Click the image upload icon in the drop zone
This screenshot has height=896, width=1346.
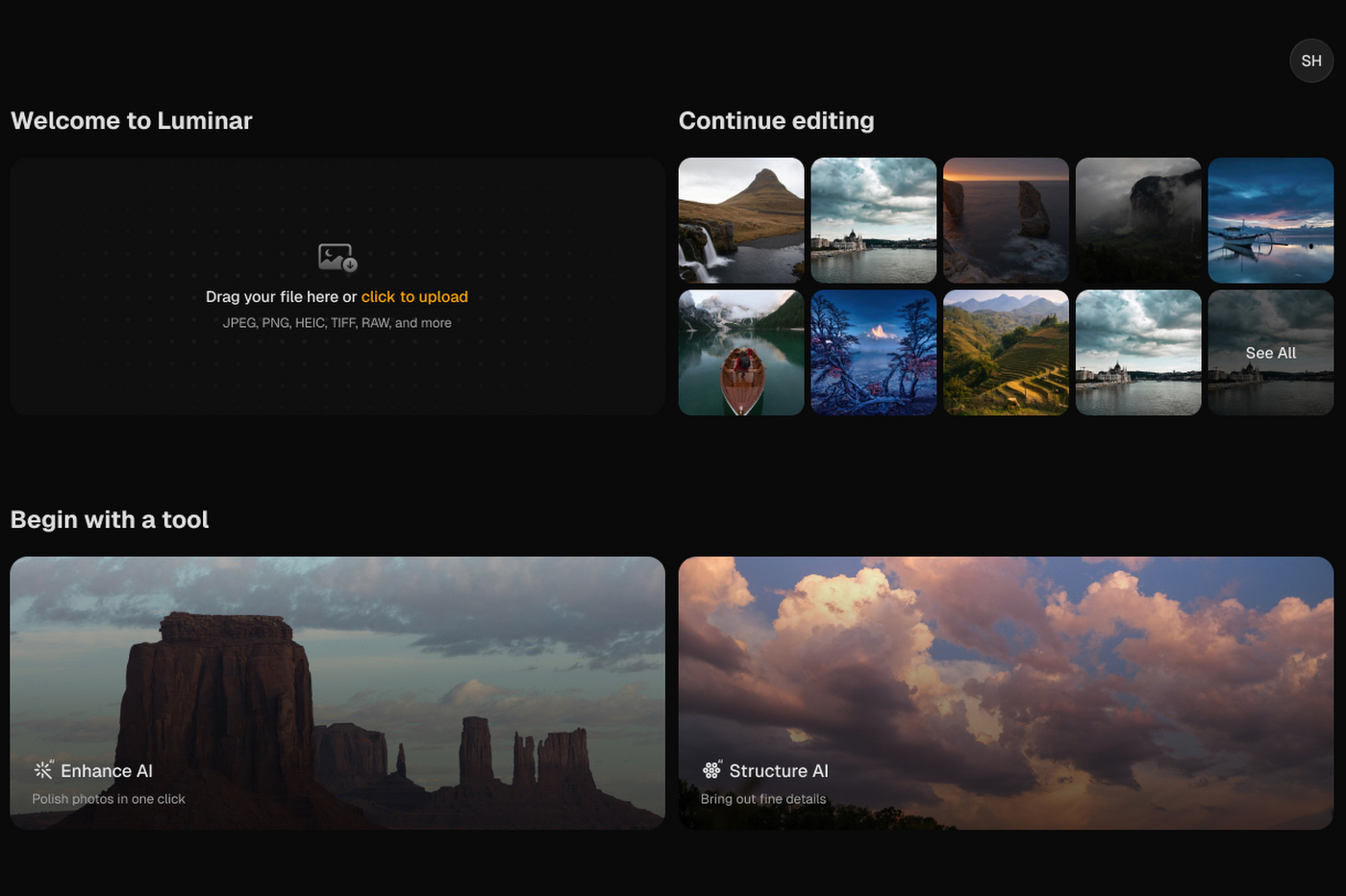point(337,258)
